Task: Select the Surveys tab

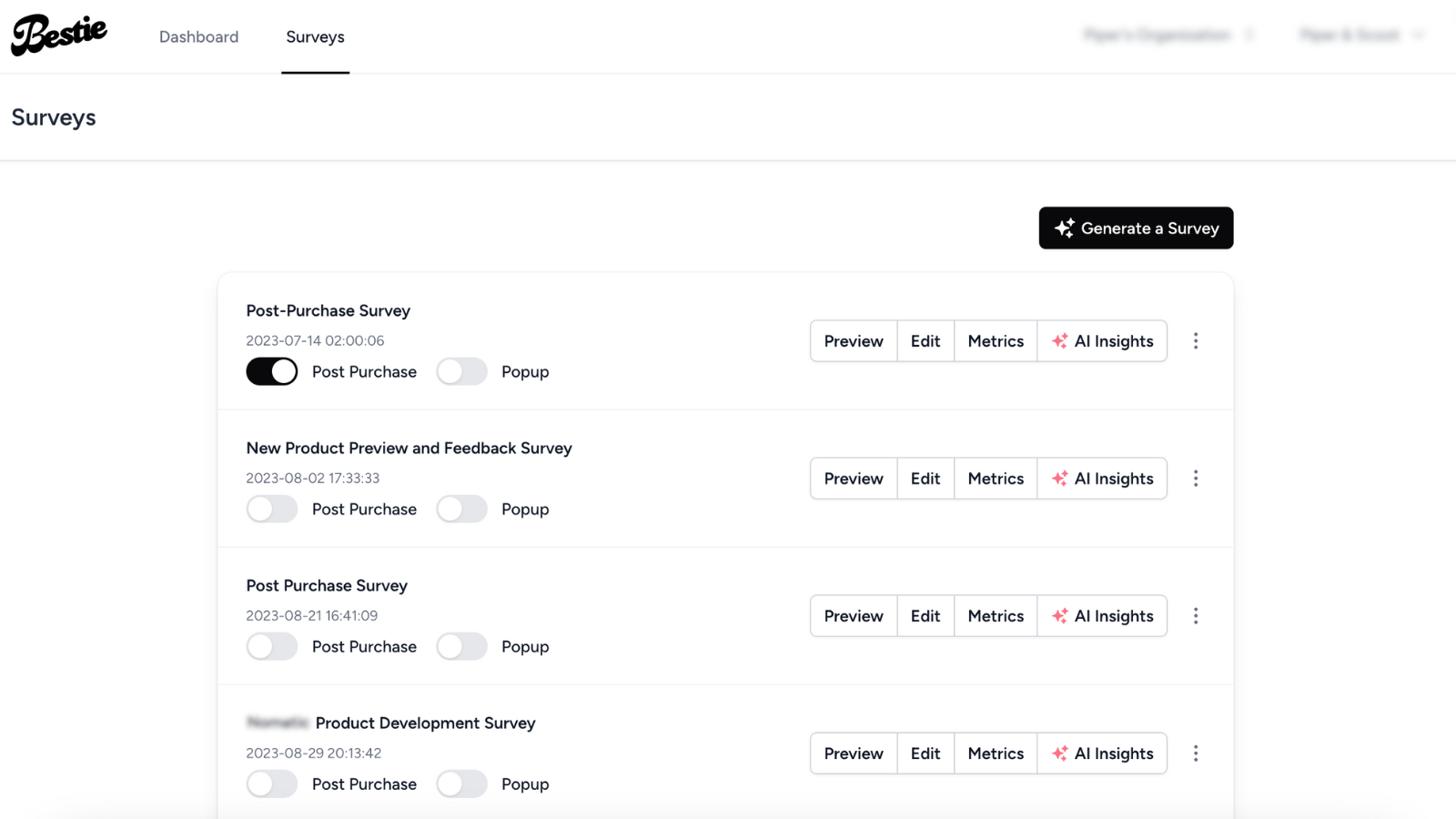Action: 315,37
